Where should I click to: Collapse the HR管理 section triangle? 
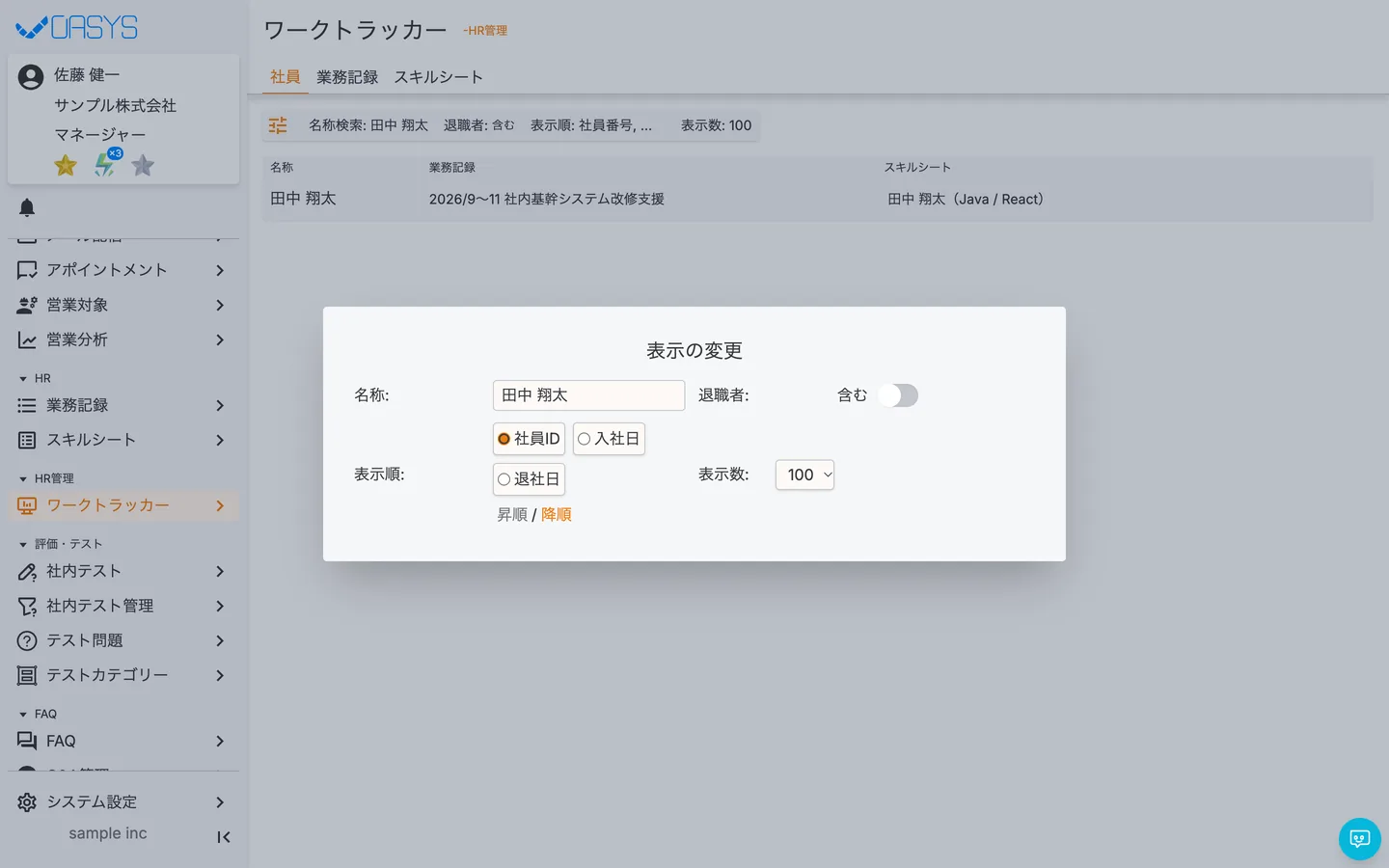click(23, 479)
